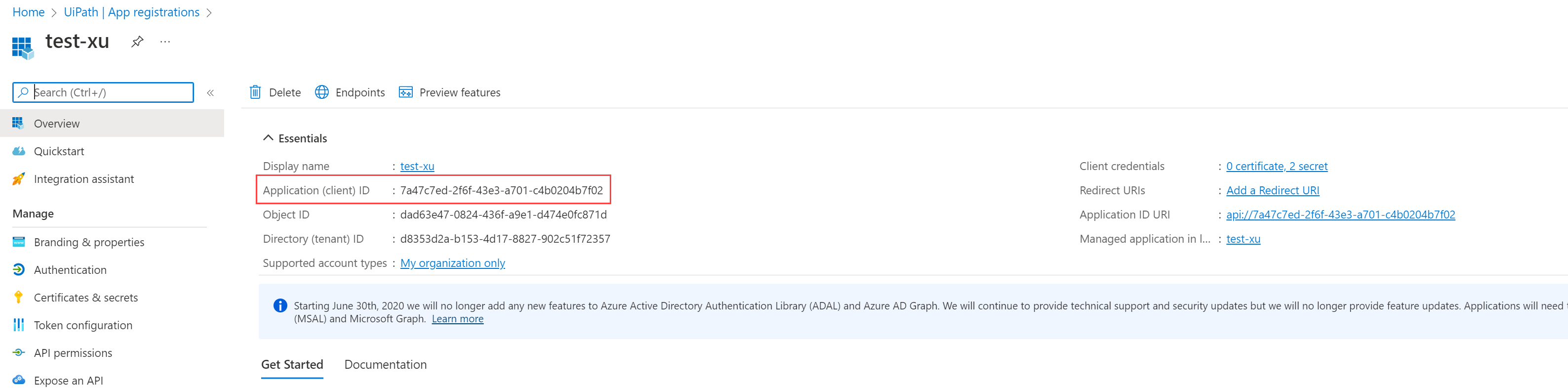Screen dimensions: 1568x391
Task: Click the Preview features icon
Action: [x=406, y=92]
